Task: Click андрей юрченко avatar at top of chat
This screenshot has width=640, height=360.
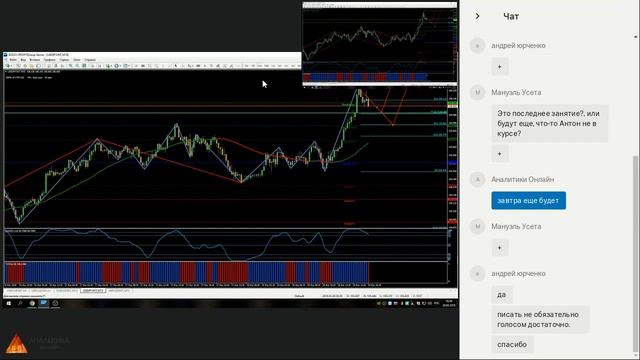Action: (478, 45)
